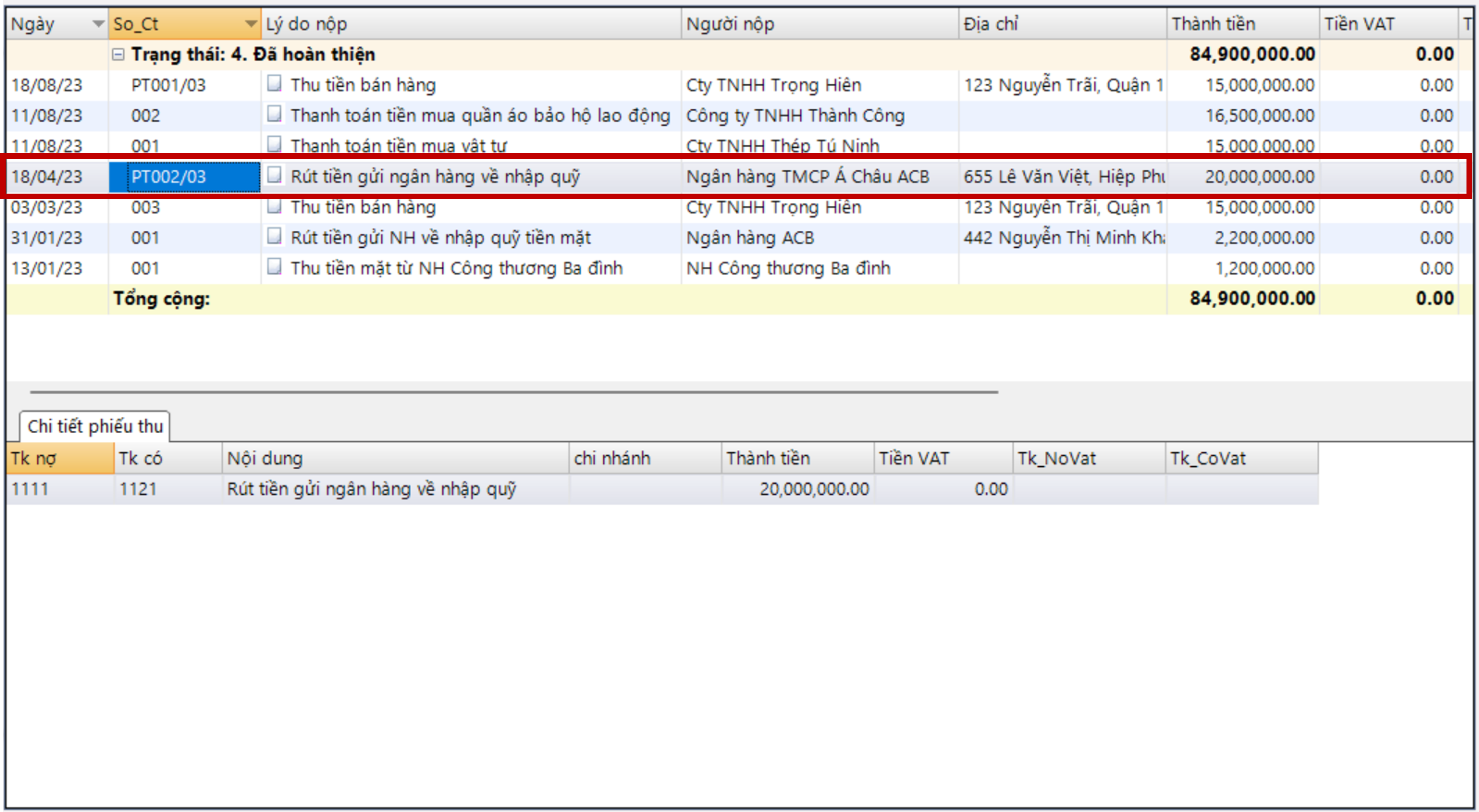Tick checkbox for PT001/03 Thu tiền bán hàng
The width and height of the screenshot is (1479, 812).
click(x=274, y=84)
